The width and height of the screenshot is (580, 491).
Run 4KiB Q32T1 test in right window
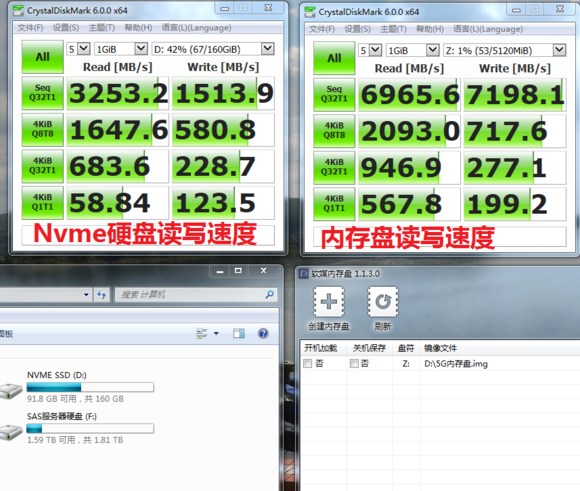[x=334, y=168]
